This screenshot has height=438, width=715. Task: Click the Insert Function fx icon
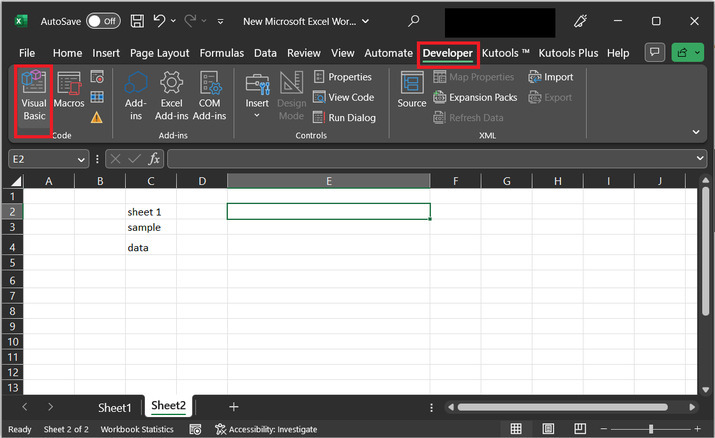click(x=154, y=159)
